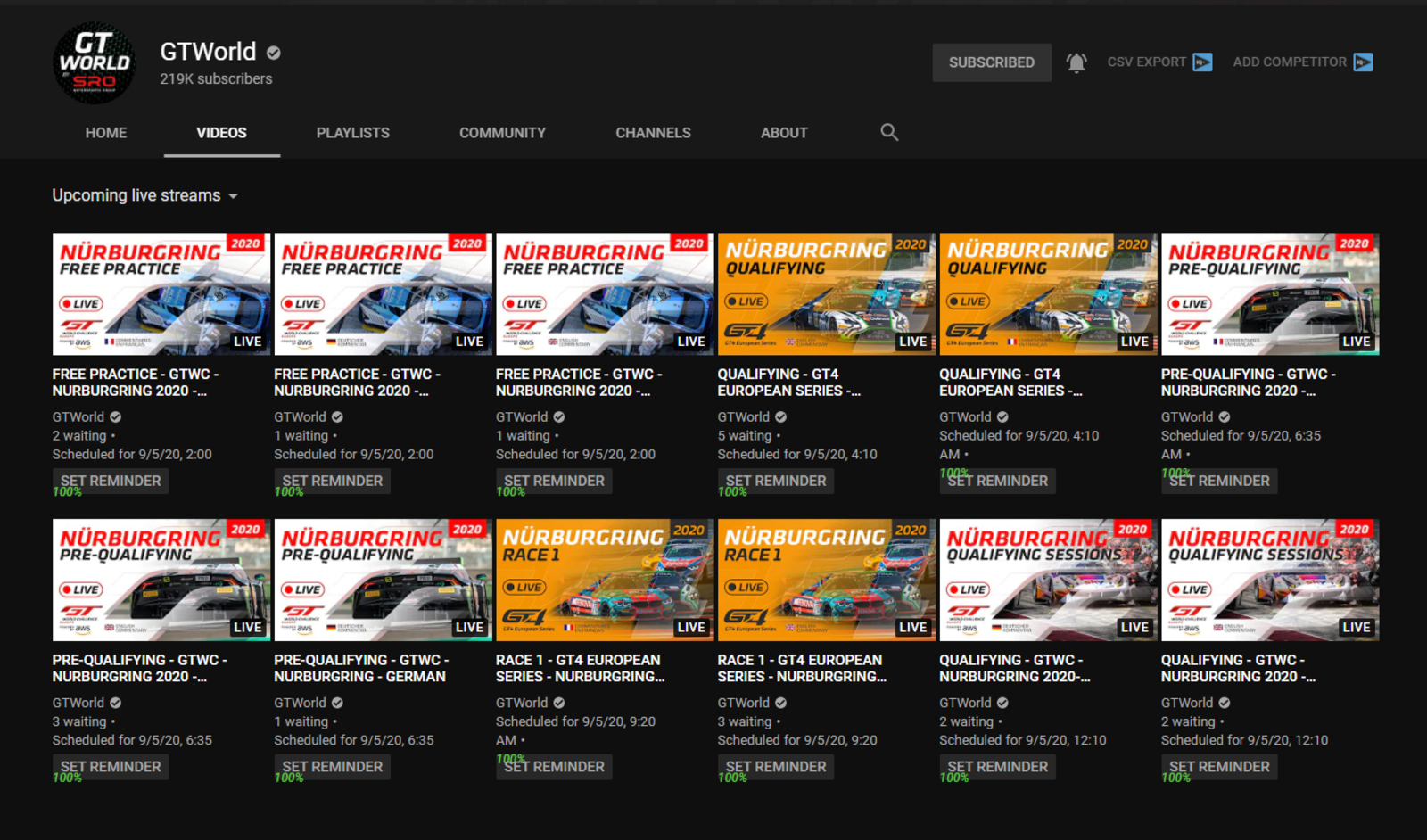Select the VIDEOS tab
The image size is (1427, 840).
pyautogui.click(x=221, y=133)
